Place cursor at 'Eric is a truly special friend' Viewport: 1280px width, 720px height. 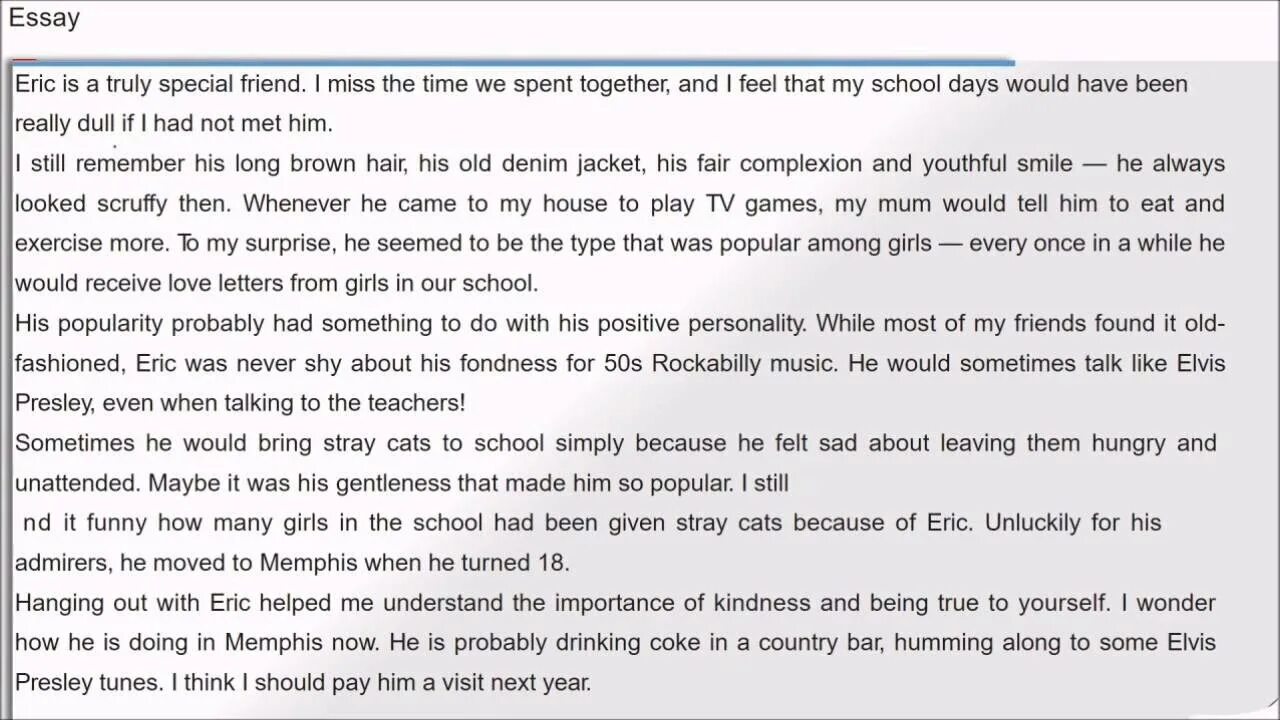[x=161, y=84]
